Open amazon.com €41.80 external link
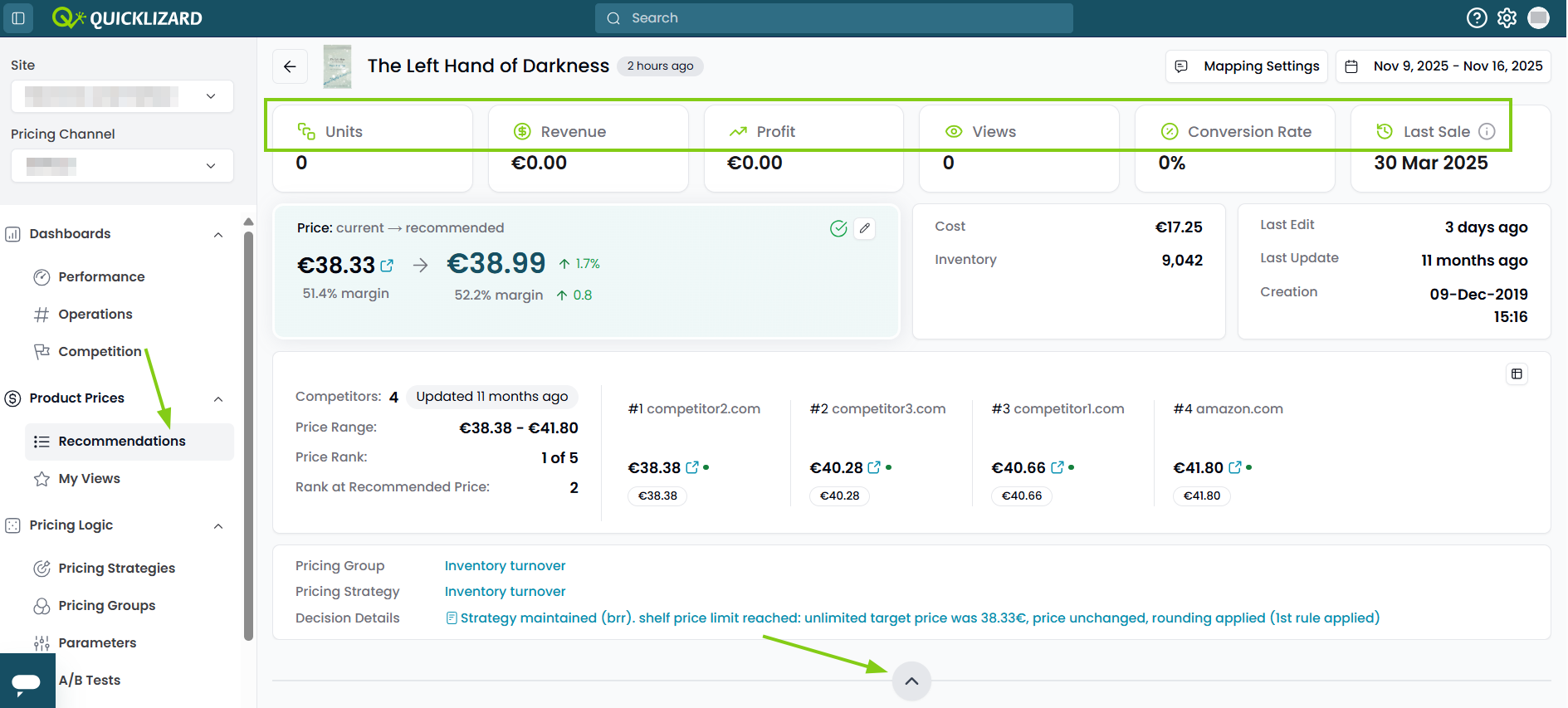Image resolution: width=1568 pixels, height=708 pixels. point(1235,467)
